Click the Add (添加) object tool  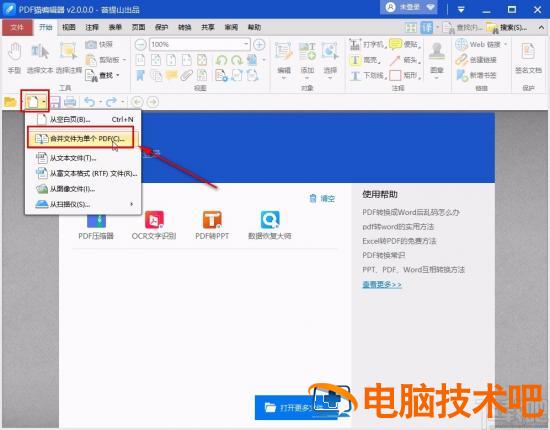click(307, 60)
